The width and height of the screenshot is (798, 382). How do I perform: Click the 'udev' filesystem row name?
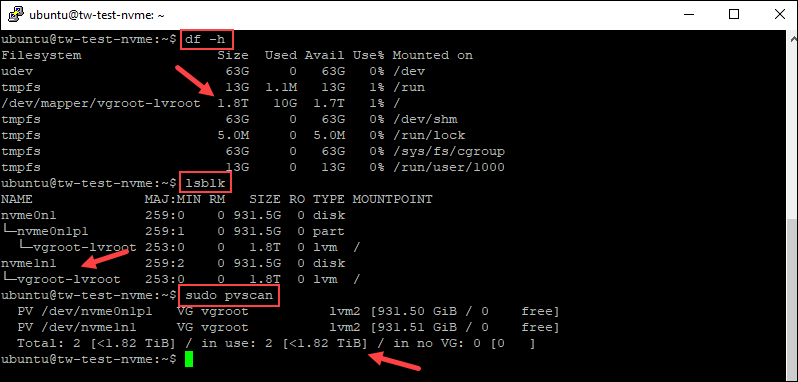[x=17, y=71]
